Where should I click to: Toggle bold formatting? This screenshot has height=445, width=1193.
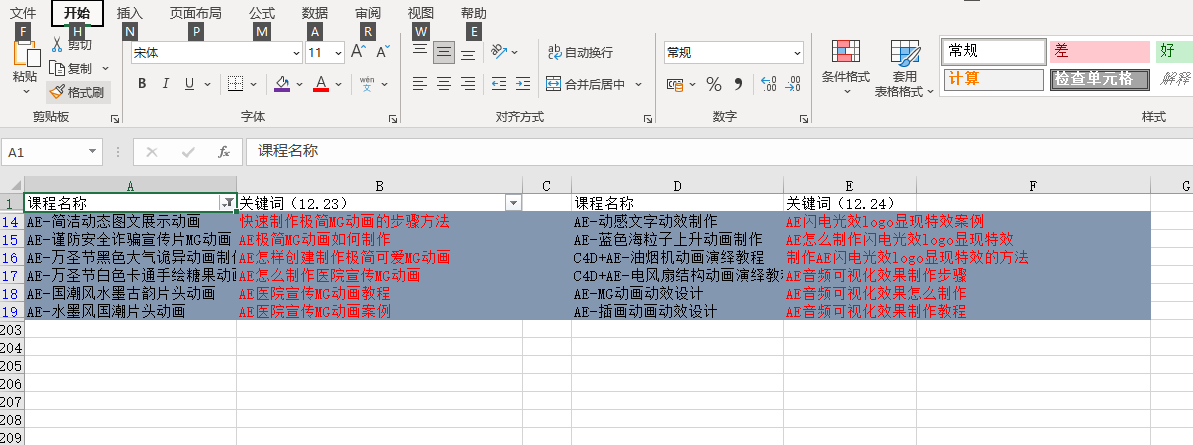pos(142,84)
